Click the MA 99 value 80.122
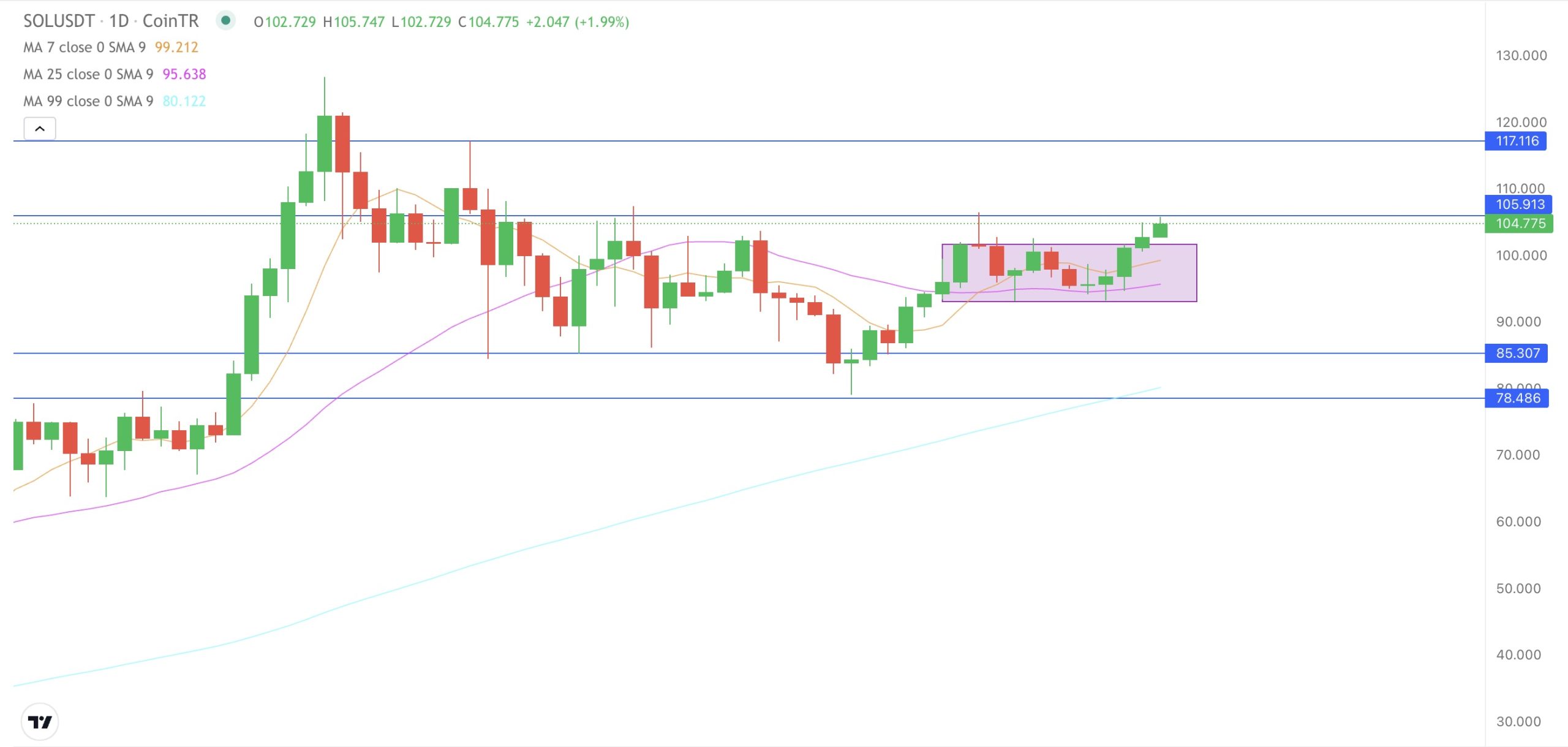Image resolution: width=1568 pixels, height=747 pixels. [184, 102]
